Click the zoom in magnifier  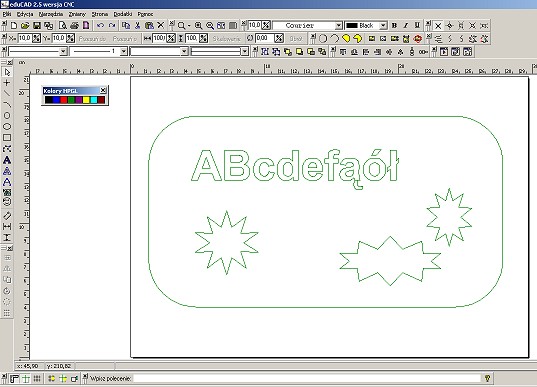click(x=198, y=25)
